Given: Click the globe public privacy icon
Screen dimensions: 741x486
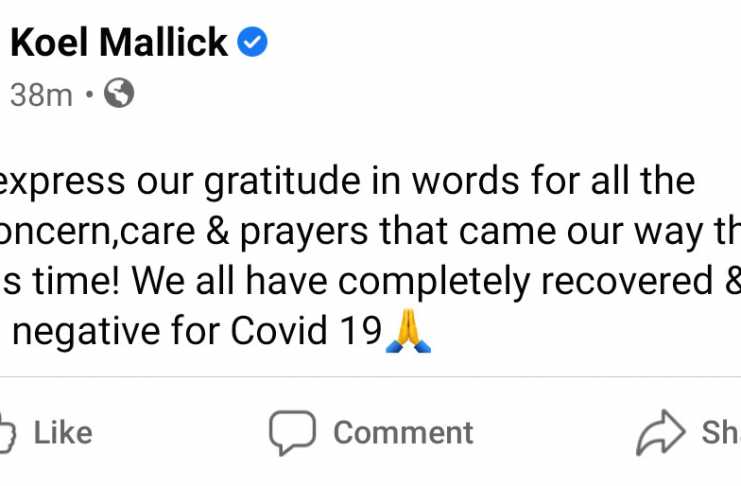Looking at the screenshot, I should pyautogui.click(x=119, y=93).
